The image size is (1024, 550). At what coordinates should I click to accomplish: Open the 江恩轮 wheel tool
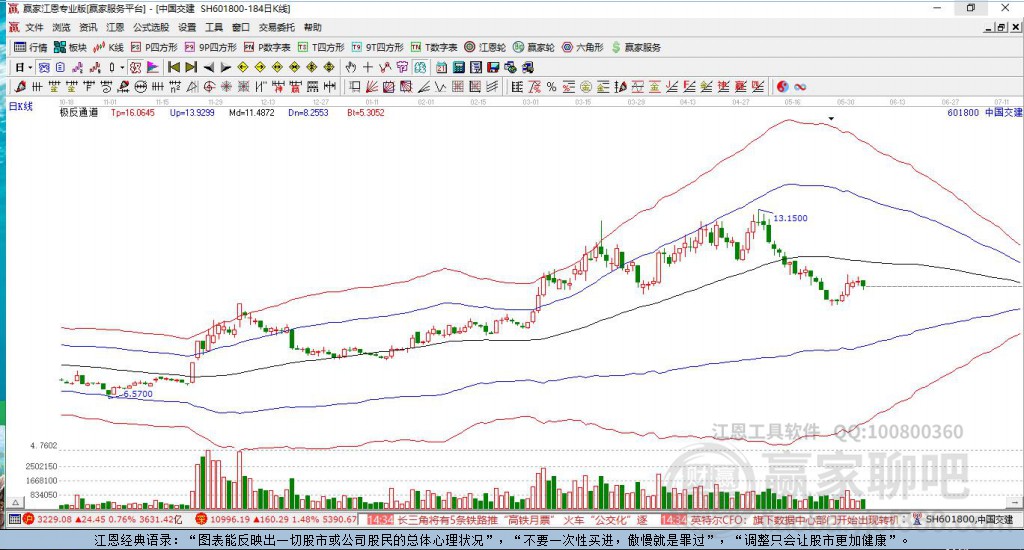(x=485, y=47)
